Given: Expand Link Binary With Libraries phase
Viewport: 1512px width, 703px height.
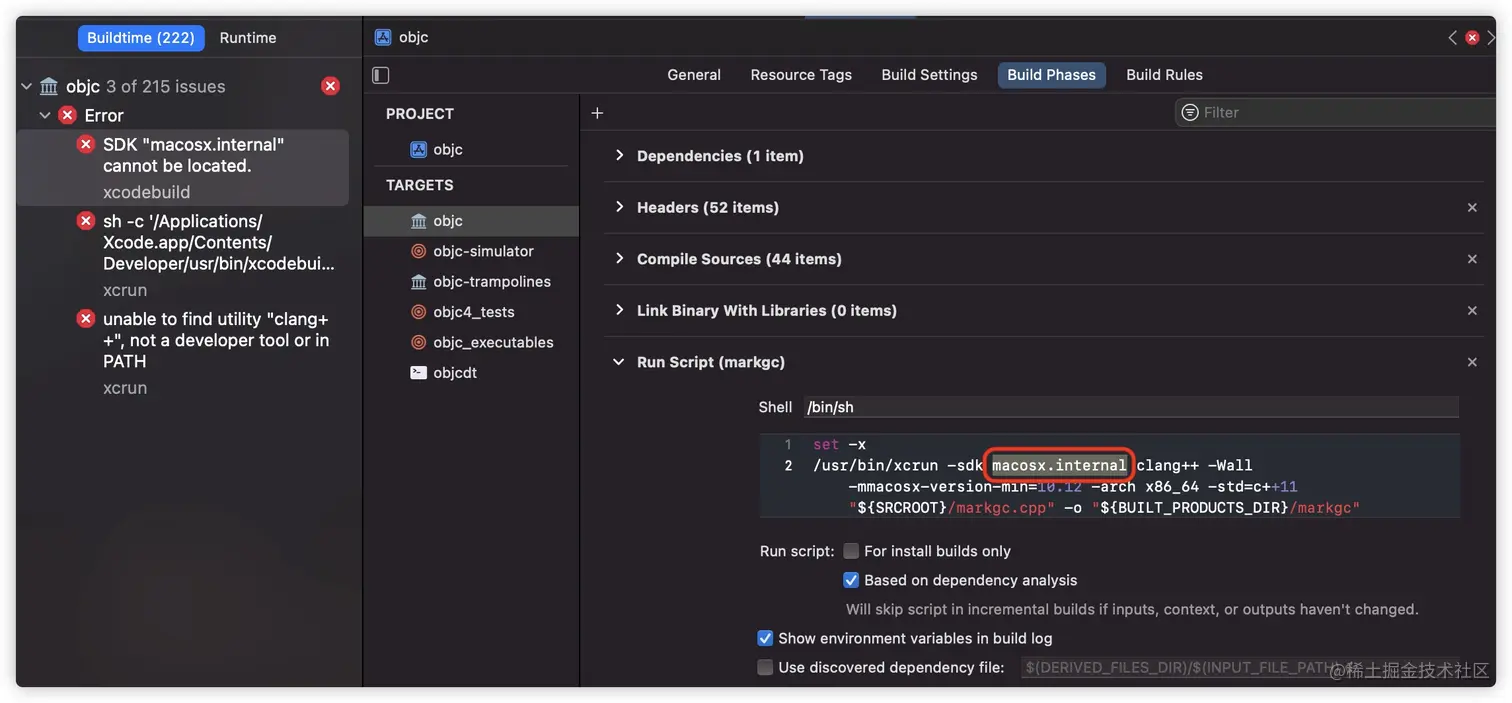Looking at the screenshot, I should click(x=619, y=311).
